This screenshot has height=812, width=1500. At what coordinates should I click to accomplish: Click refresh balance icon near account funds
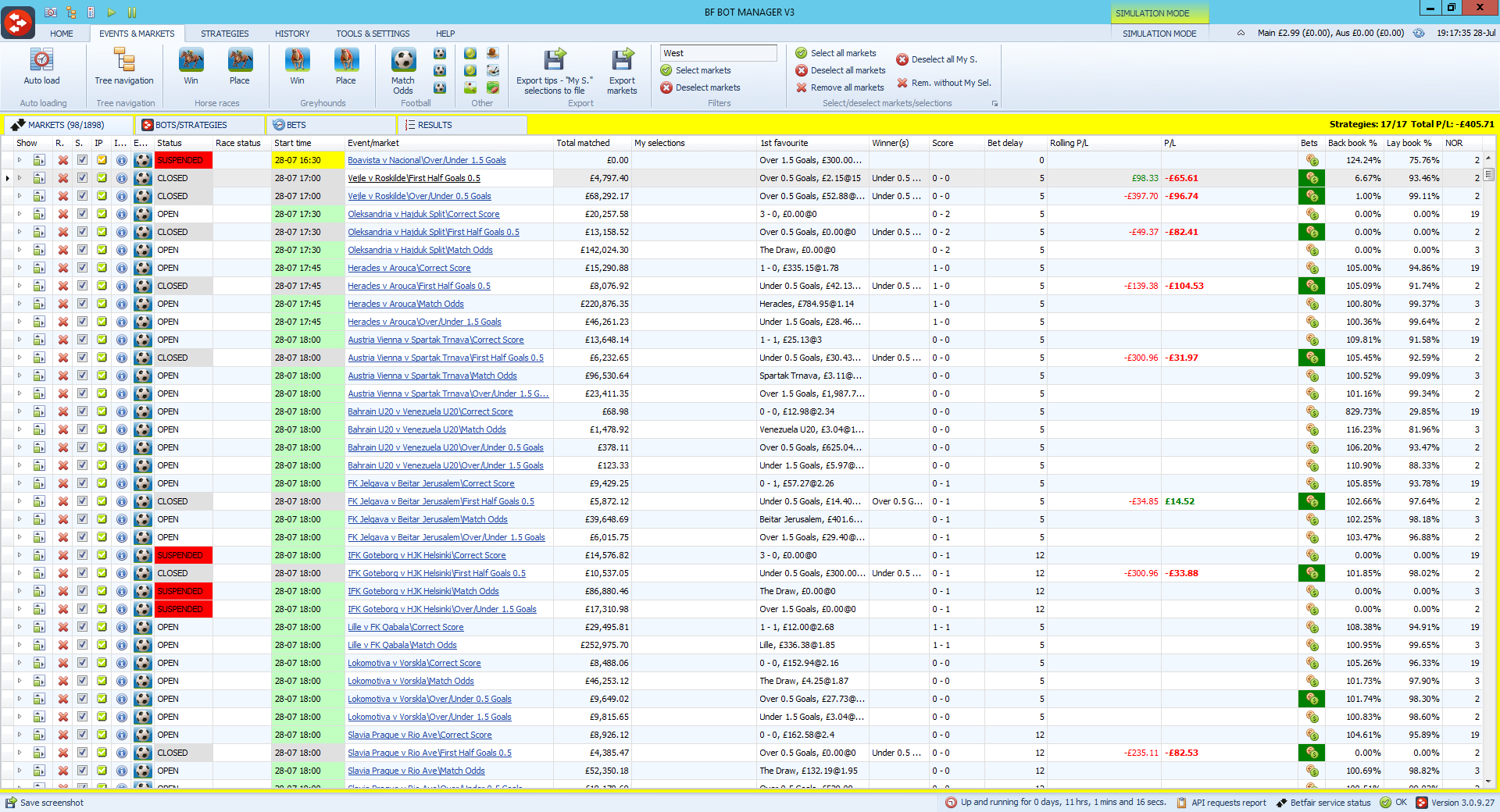point(1419,33)
